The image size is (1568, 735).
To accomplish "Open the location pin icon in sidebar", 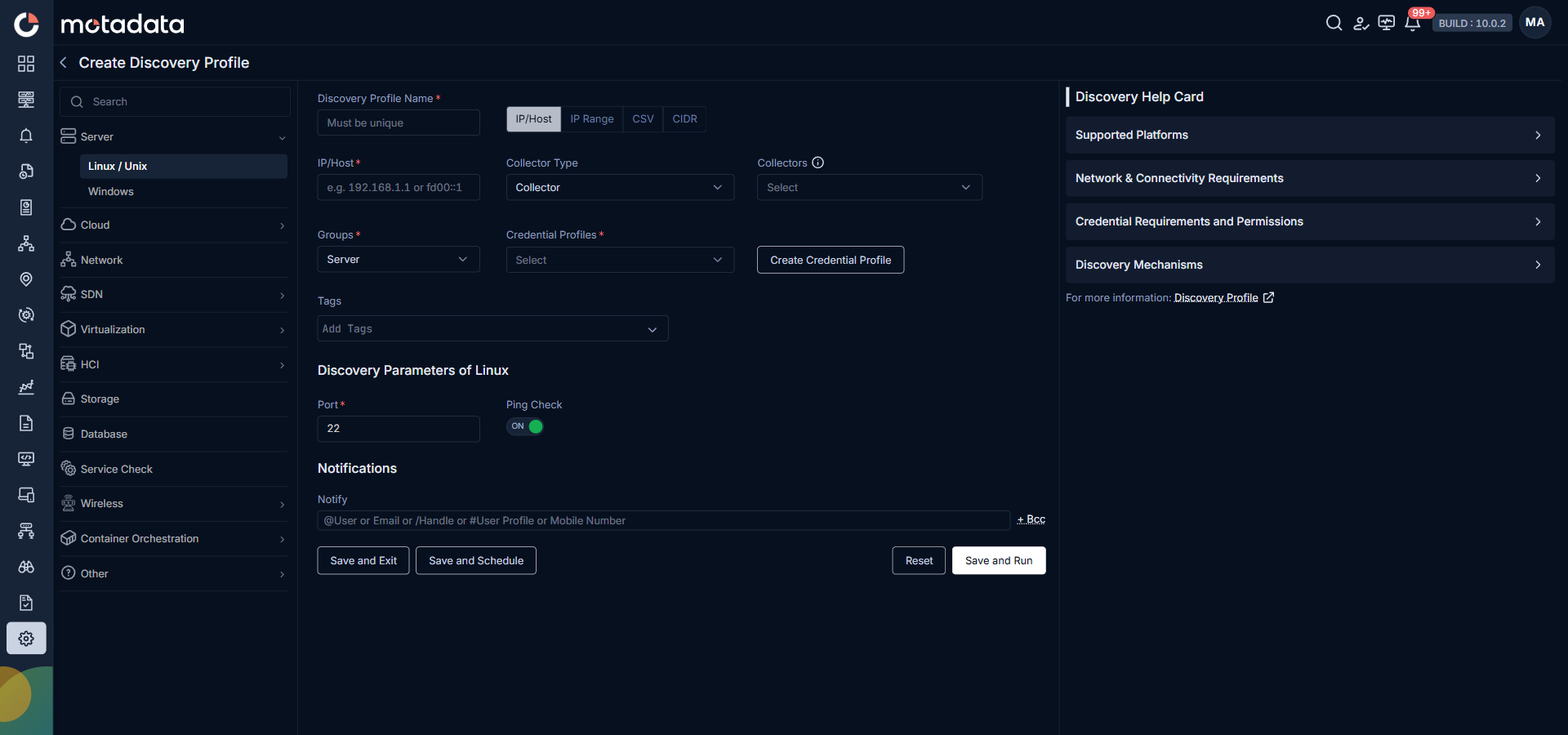I will click(x=26, y=279).
